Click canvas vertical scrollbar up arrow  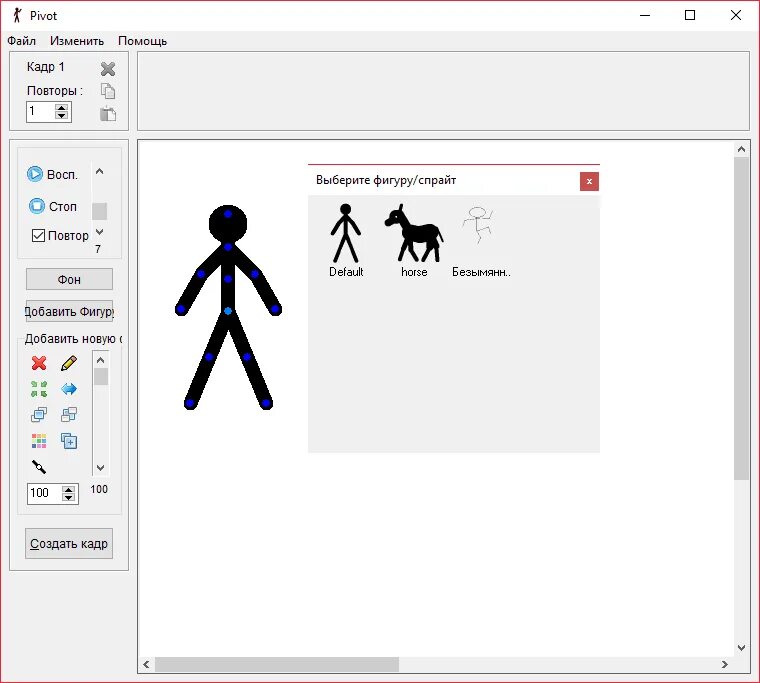(x=741, y=149)
